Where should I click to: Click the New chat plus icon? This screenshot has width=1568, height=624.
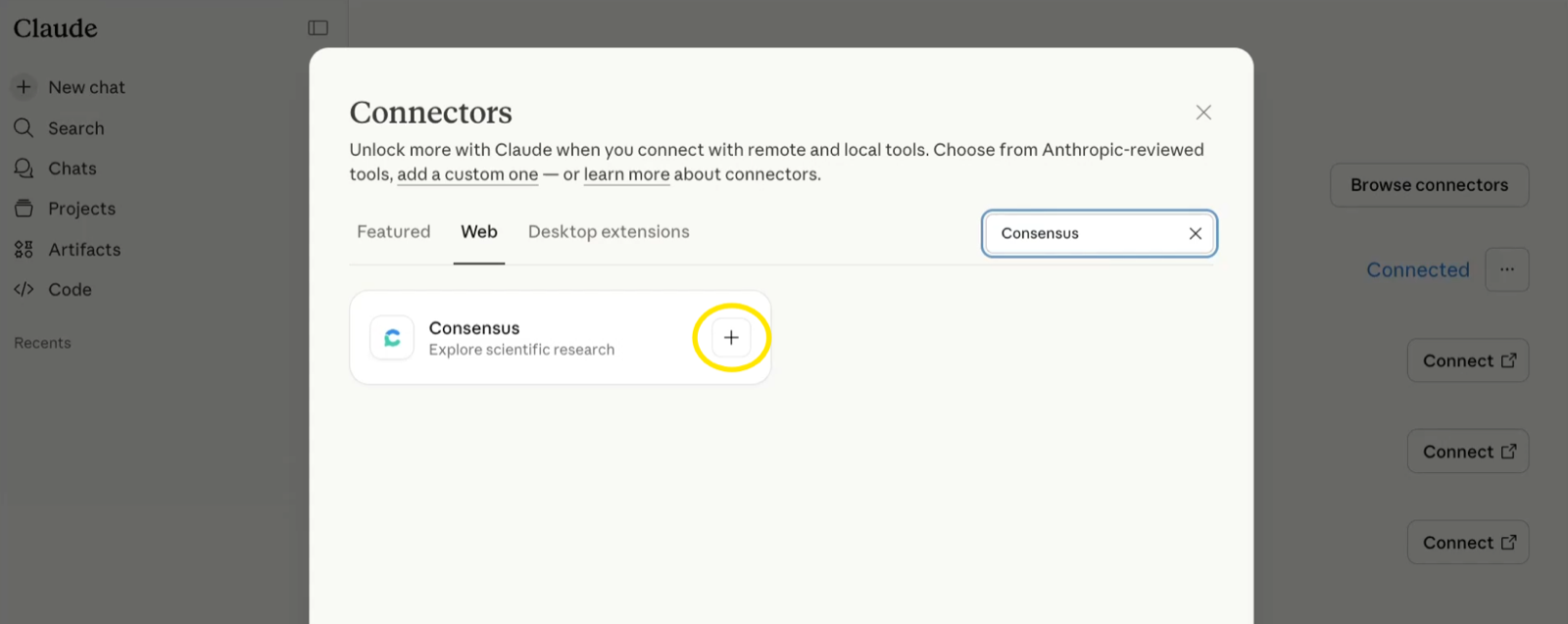(24, 86)
